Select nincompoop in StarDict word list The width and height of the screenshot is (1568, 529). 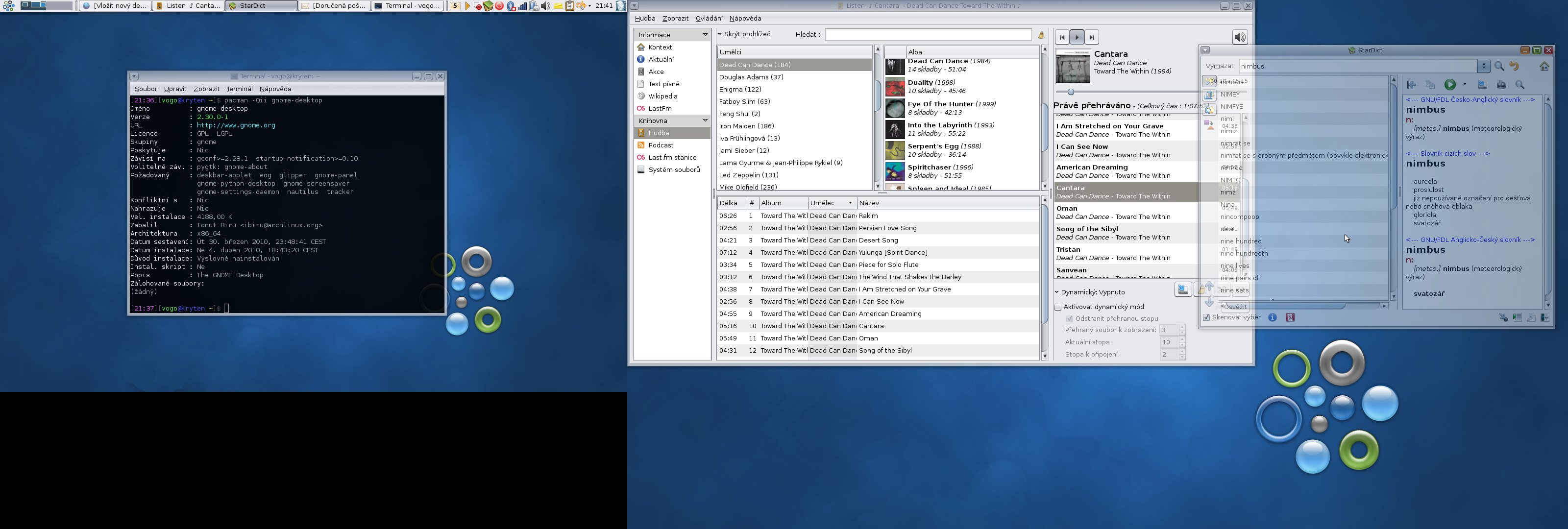[x=1239, y=216]
